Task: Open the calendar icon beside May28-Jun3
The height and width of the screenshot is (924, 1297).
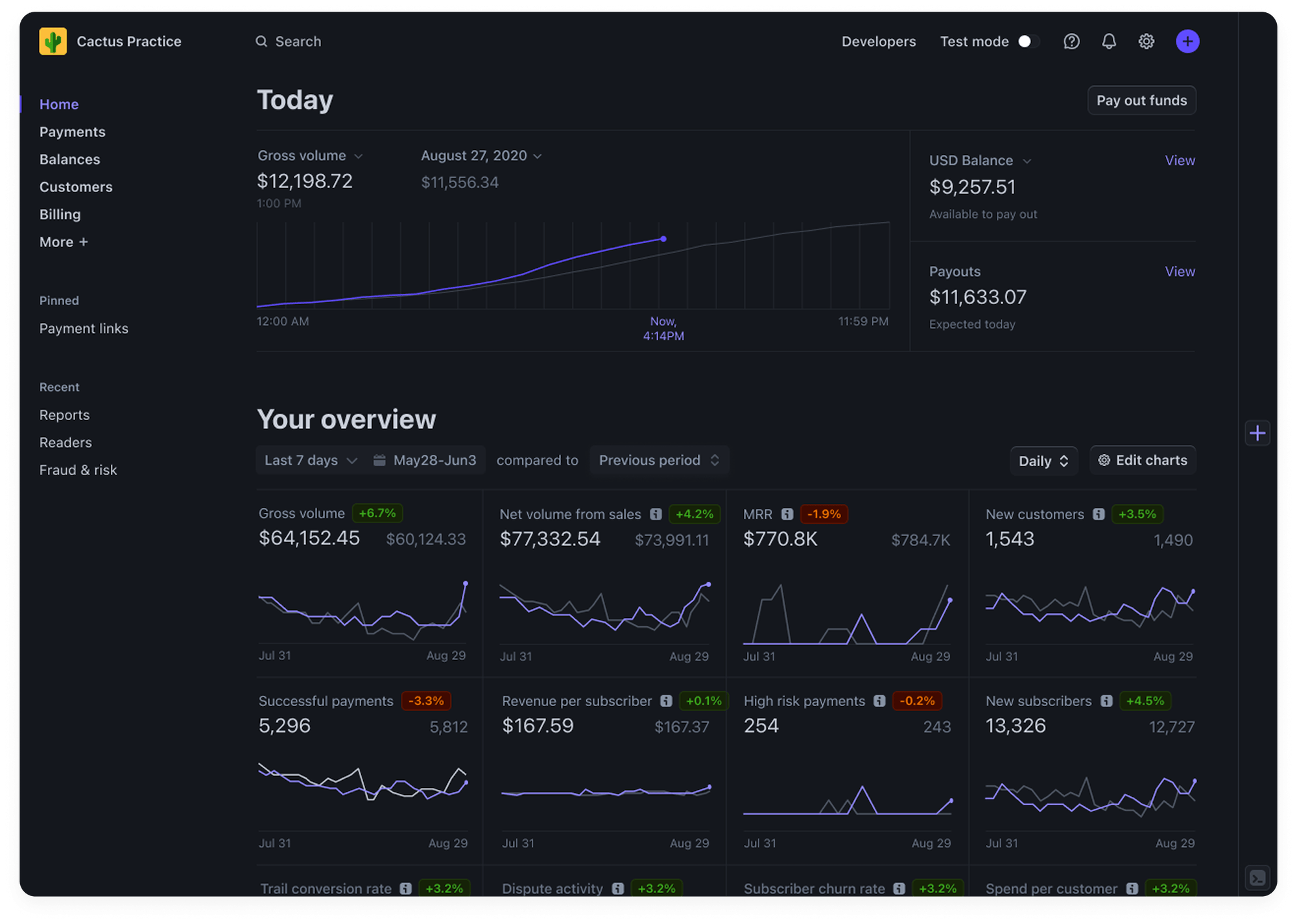Action: 380,460
